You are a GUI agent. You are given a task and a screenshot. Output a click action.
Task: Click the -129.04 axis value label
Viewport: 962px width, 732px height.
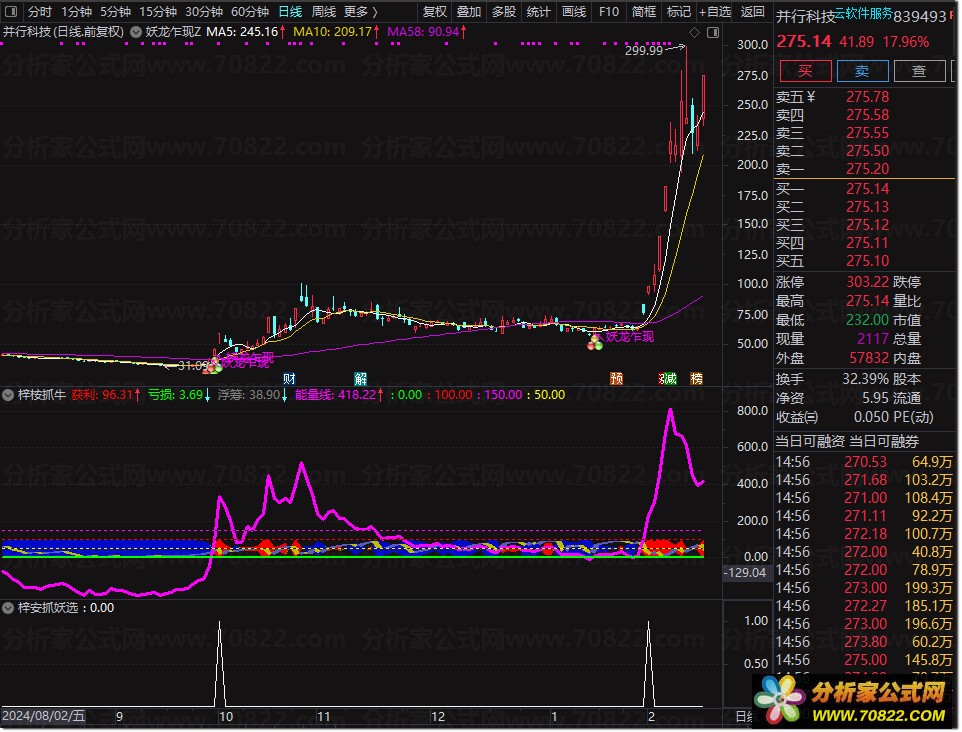coord(745,572)
